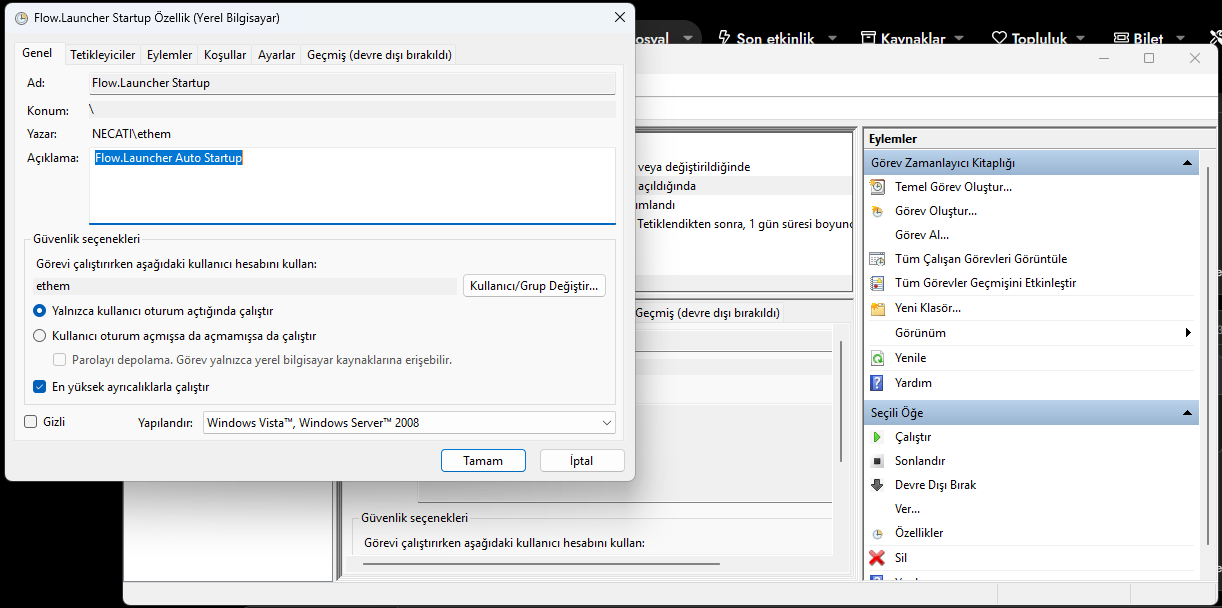The width and height of the screenshot is (1222, 608).
Task: Select Kullanıcı oturum açmışsa da açmamışsa da çalıştır
Action: point(40,336)
